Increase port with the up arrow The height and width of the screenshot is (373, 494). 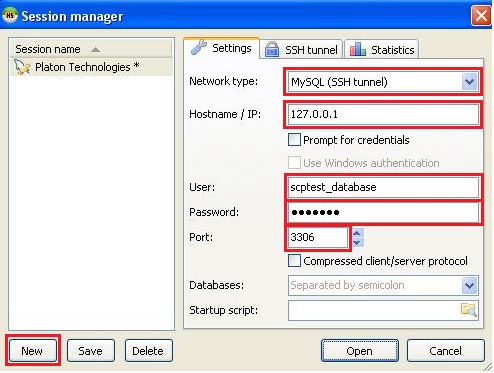click(357, 233)
